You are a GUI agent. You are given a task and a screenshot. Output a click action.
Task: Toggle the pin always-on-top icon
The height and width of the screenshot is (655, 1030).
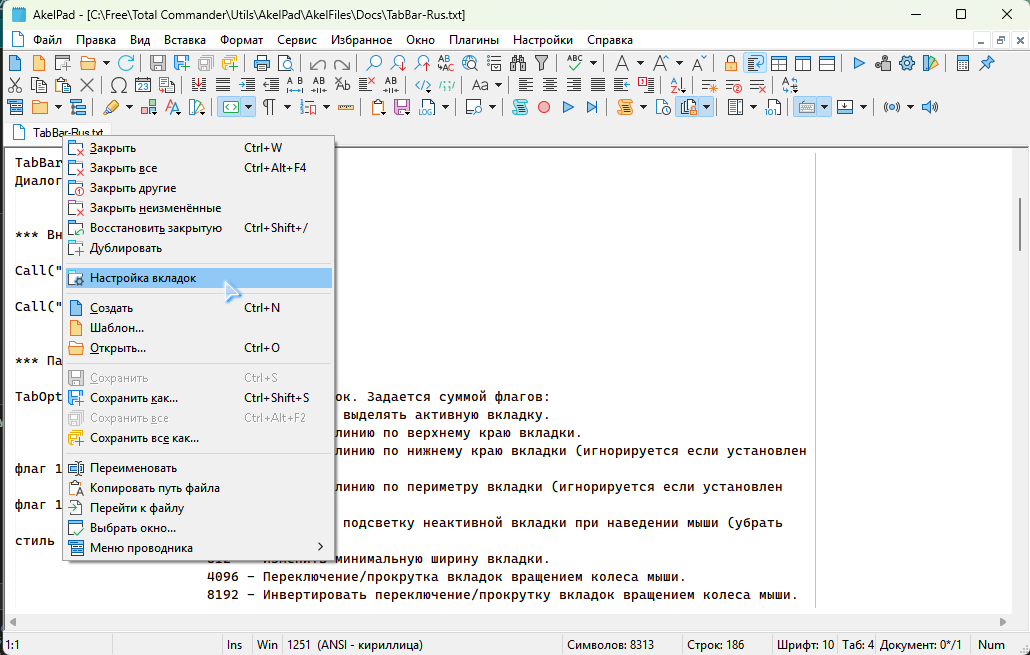click(x=987, y=63)
